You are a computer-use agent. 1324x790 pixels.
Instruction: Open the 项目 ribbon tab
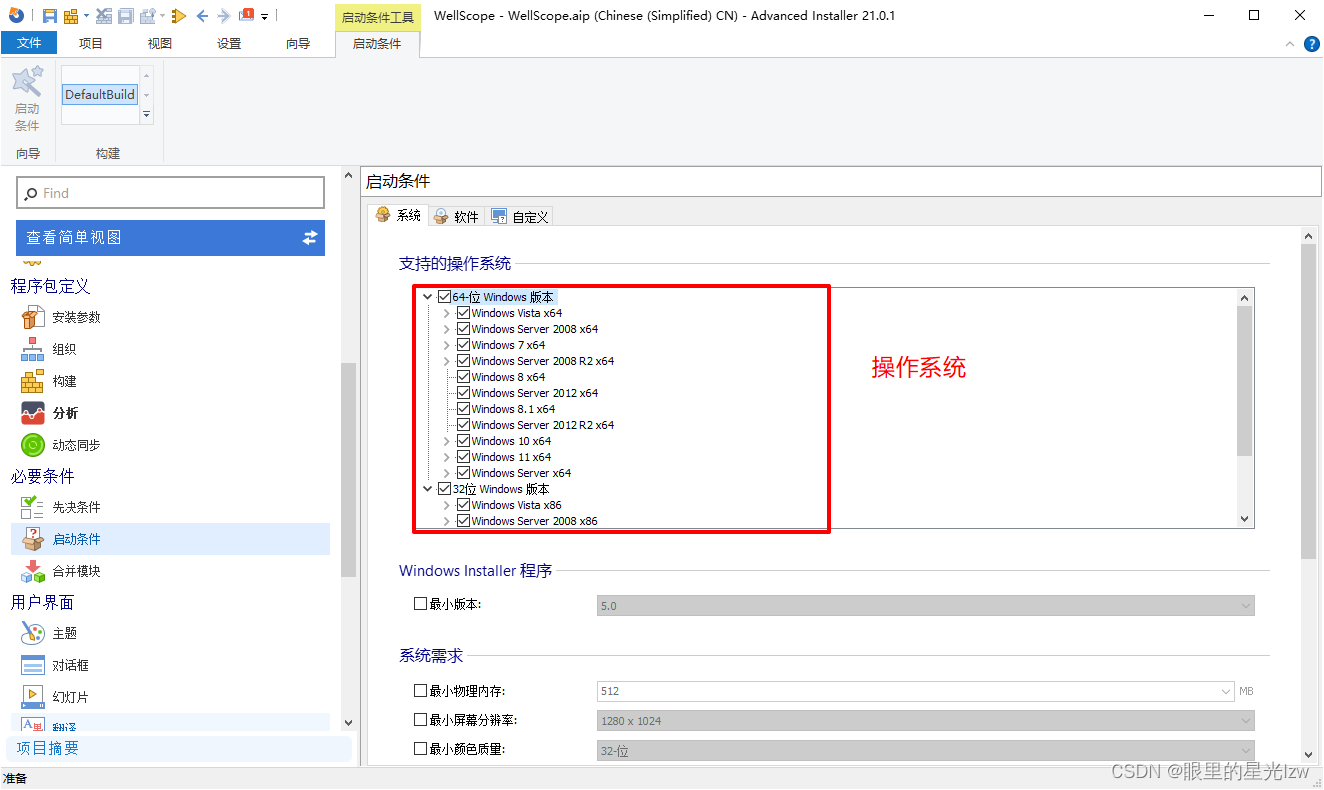pos(91,43)
